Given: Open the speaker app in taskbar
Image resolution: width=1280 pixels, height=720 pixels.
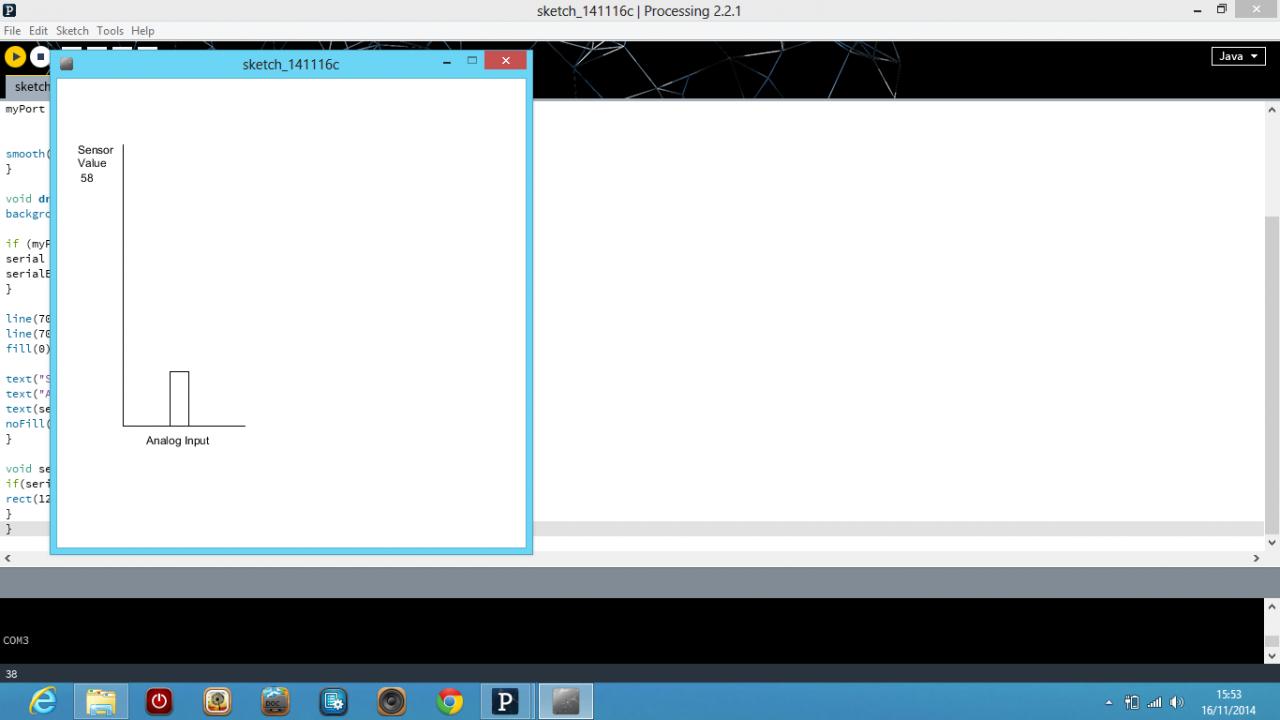Looking at the screenshot, I should [x=391, y=702].
